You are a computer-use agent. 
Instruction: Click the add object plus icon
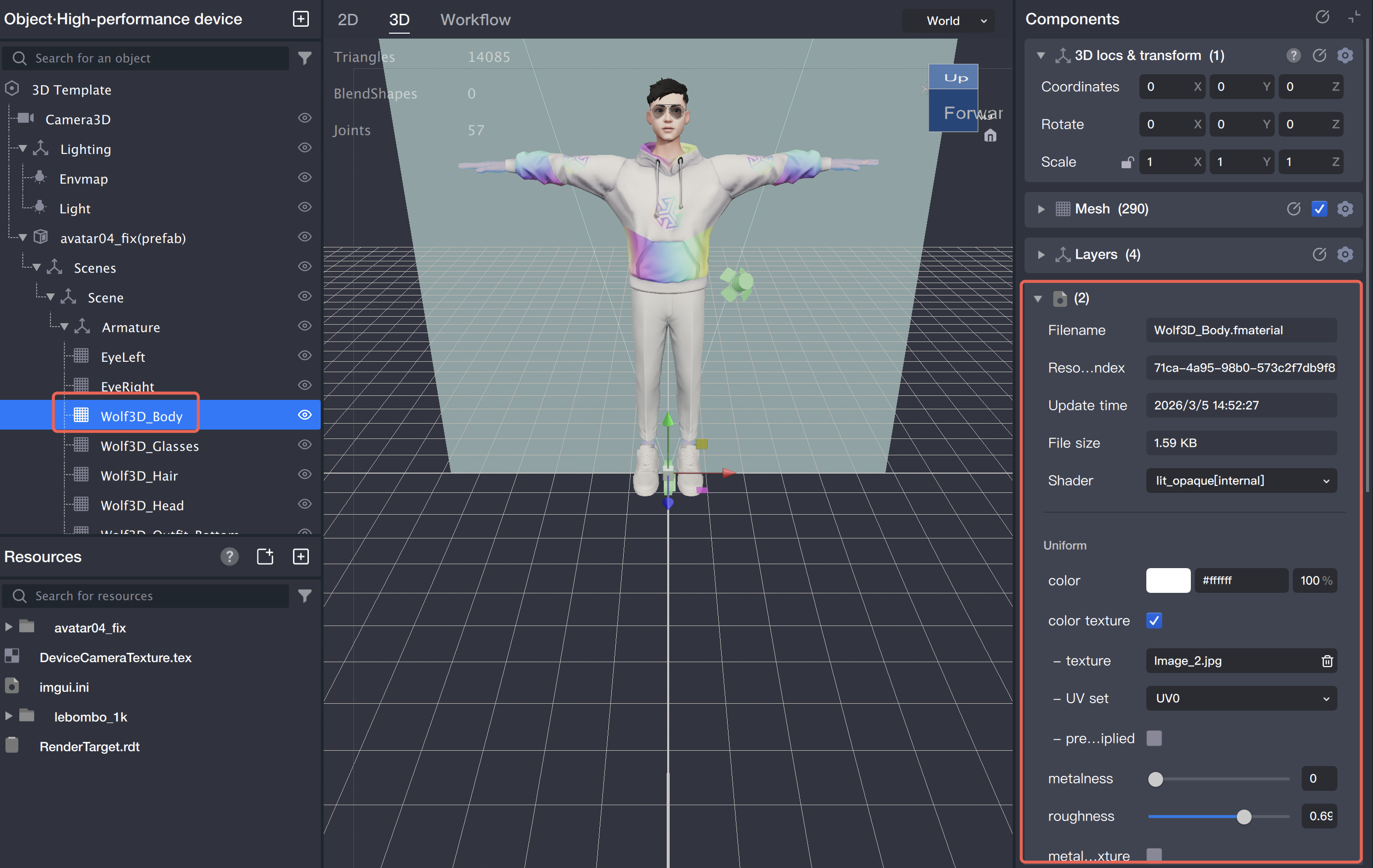(300, 19)
